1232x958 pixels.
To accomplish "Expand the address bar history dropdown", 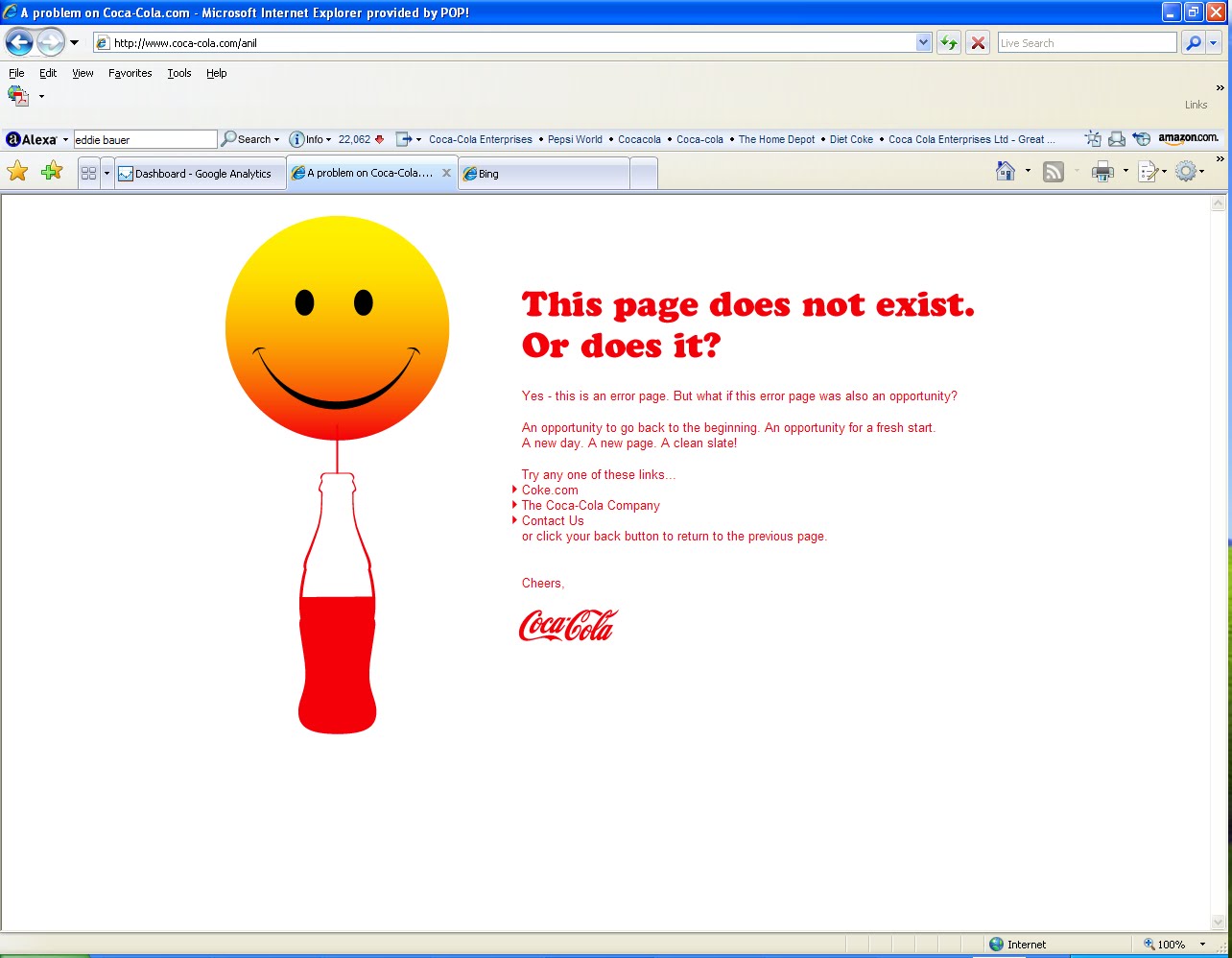I will (x=923, y=42).
